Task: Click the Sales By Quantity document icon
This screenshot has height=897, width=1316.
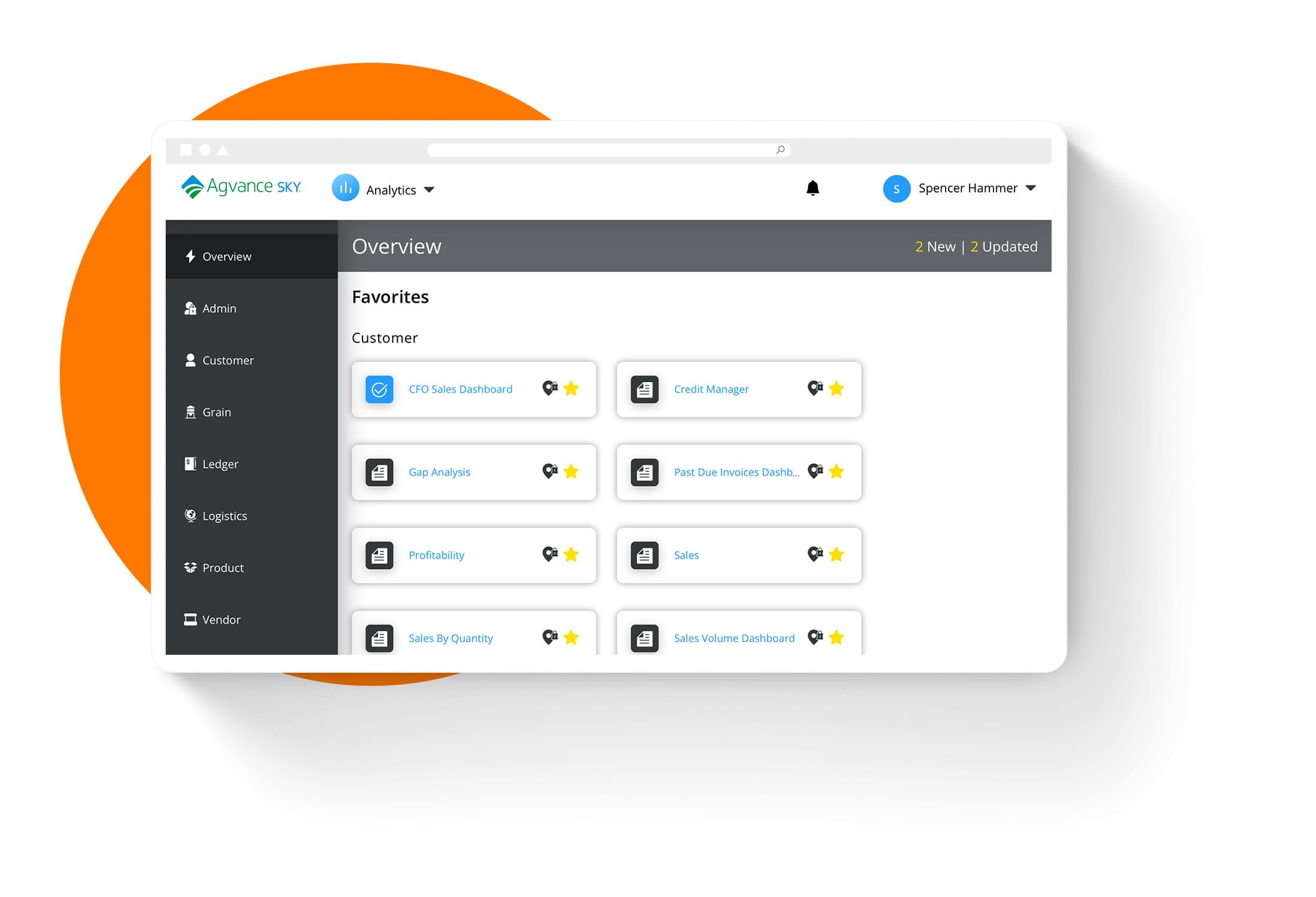Action: pyautogui.click(x=379, y=639)
